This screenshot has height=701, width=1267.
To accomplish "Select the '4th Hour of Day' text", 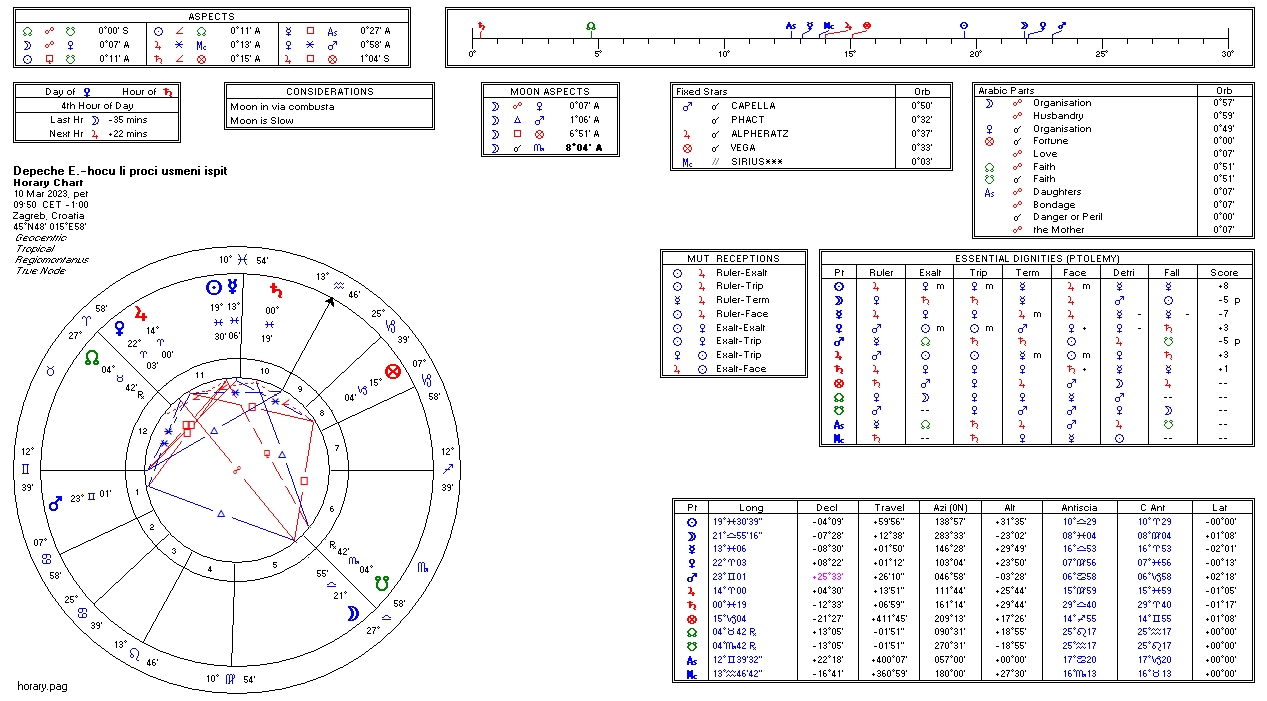I will click(97, 105).
